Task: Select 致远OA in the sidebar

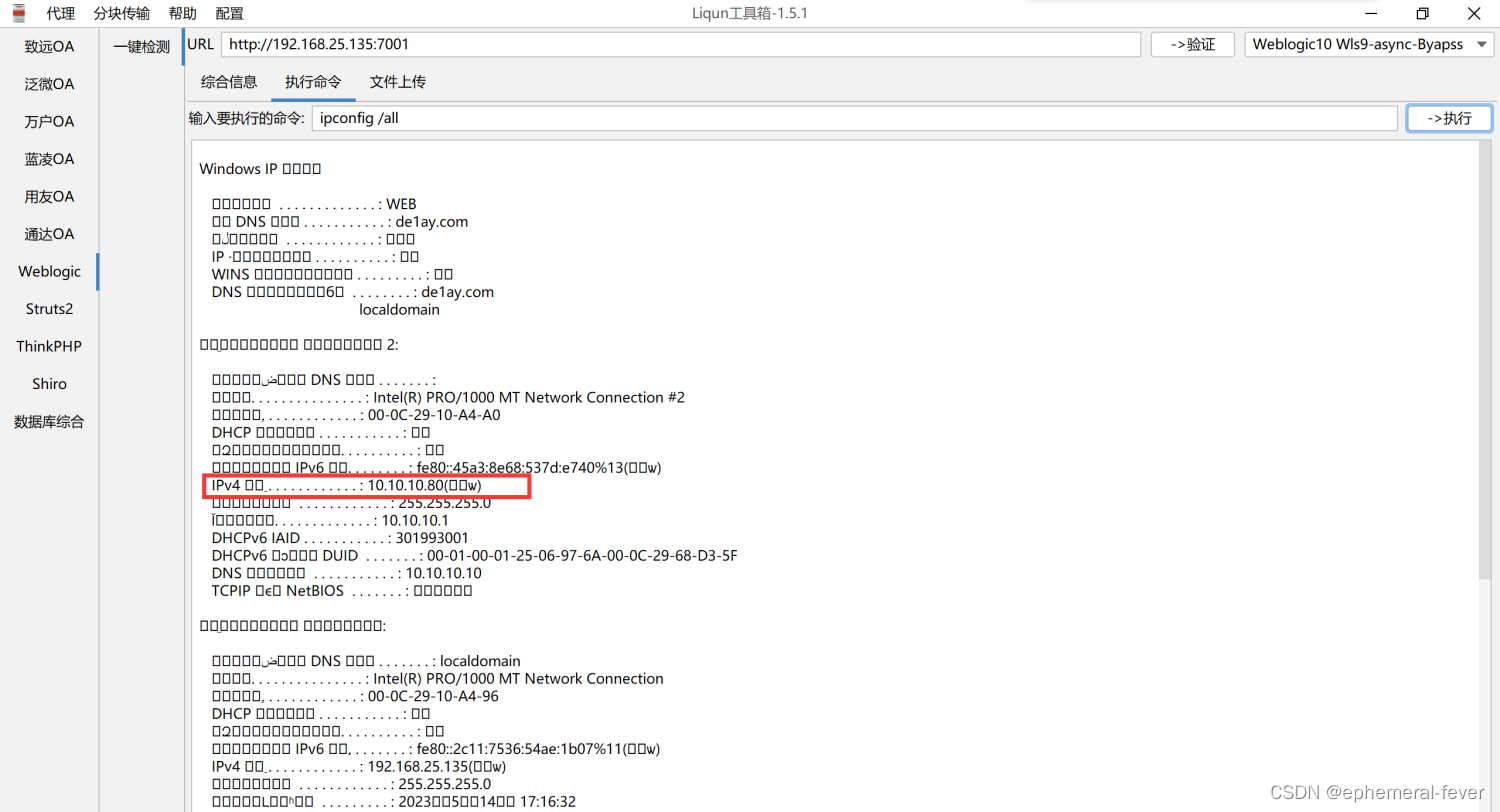Action: tap(49, 47)
